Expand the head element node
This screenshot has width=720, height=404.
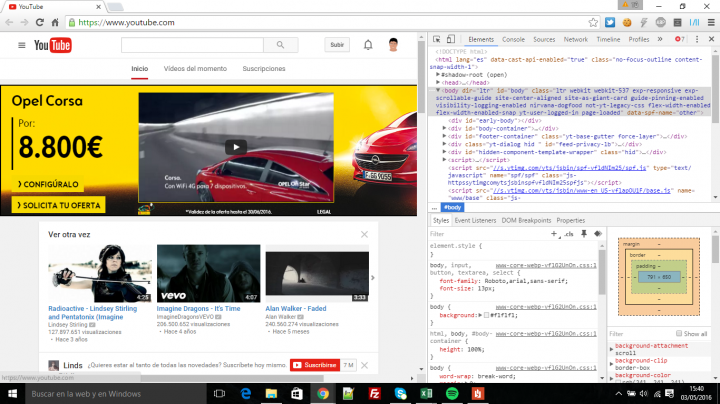coord(438,83)
